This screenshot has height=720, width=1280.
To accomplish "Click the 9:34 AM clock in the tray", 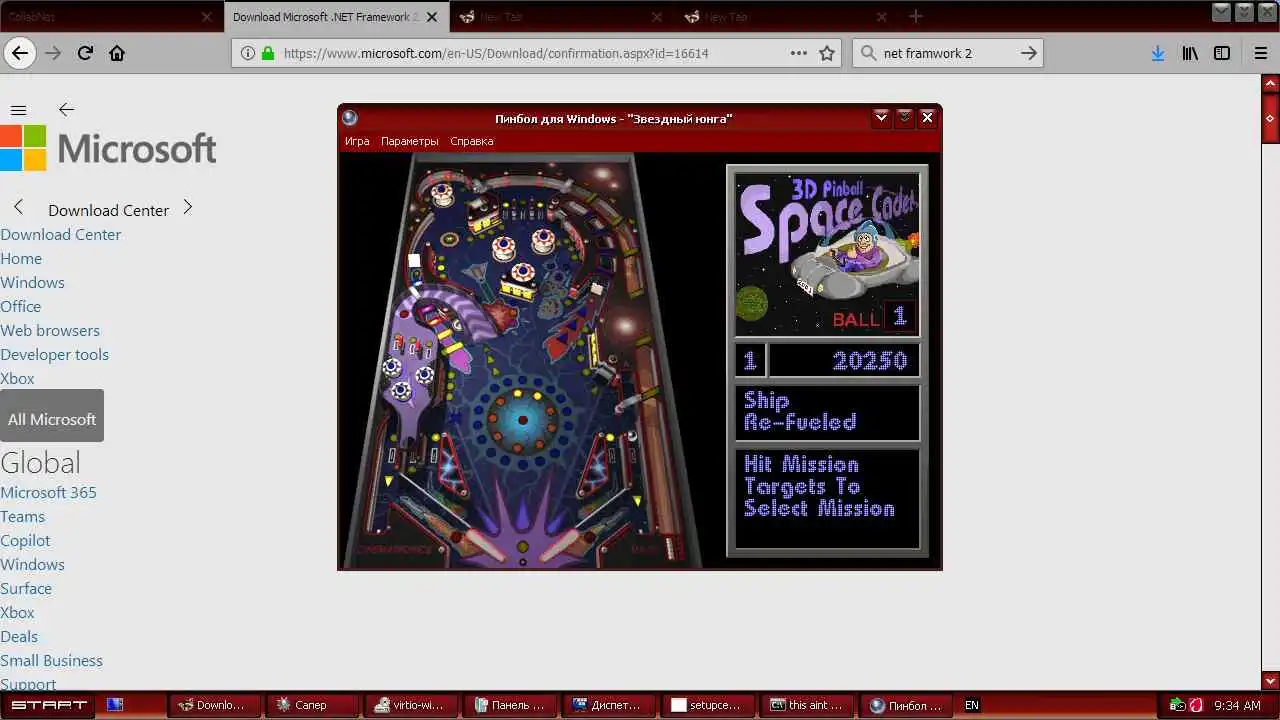I will (x=1236, y=705).
